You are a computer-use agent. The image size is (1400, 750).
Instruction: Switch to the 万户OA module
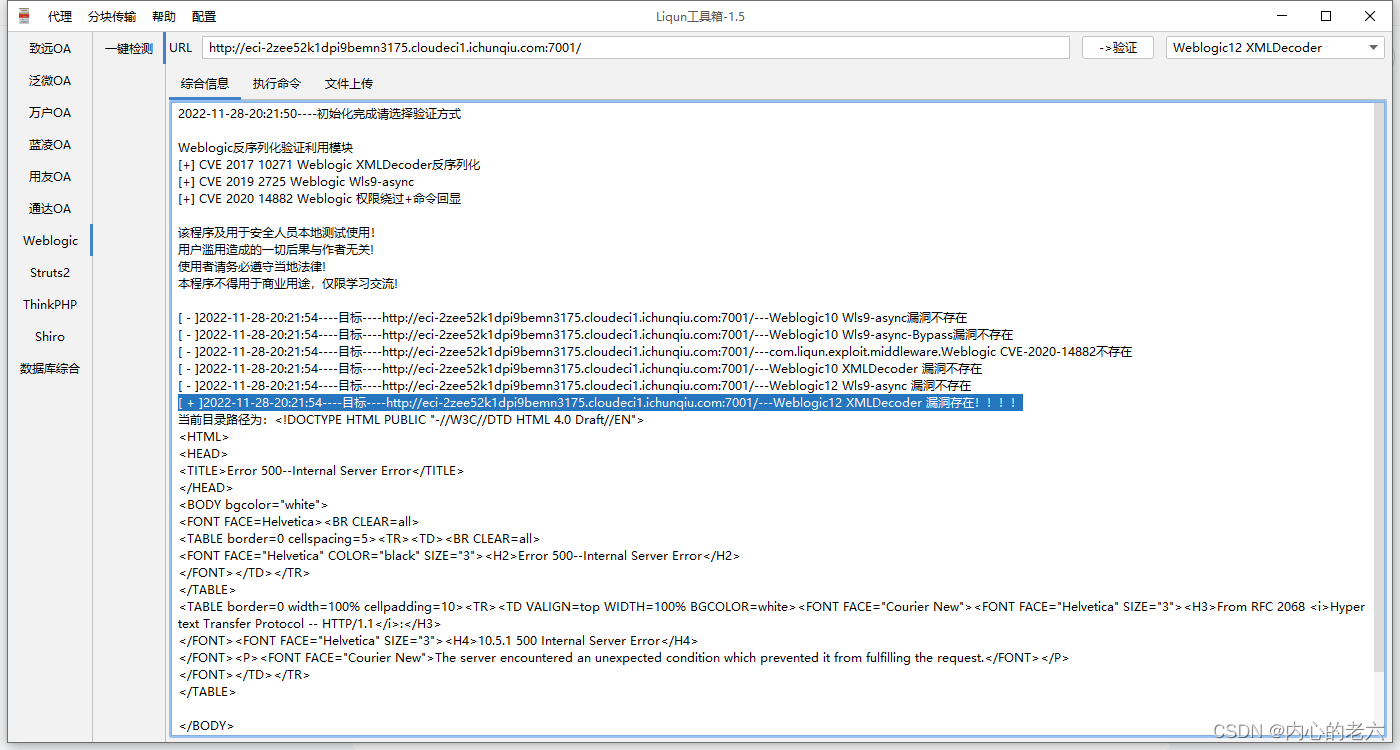click(49, 112)
